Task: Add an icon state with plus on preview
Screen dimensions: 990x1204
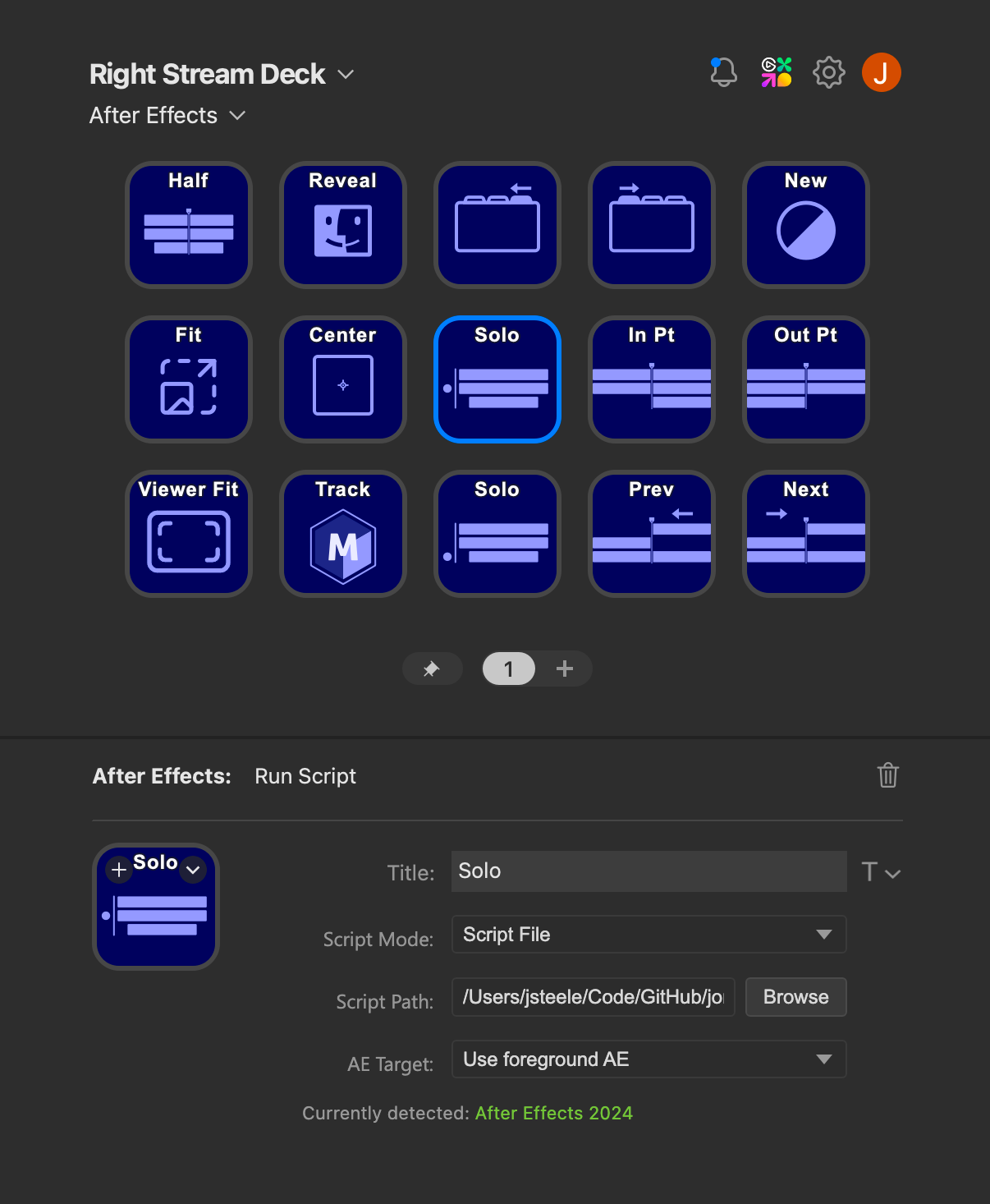Action: tap(119, 870)
